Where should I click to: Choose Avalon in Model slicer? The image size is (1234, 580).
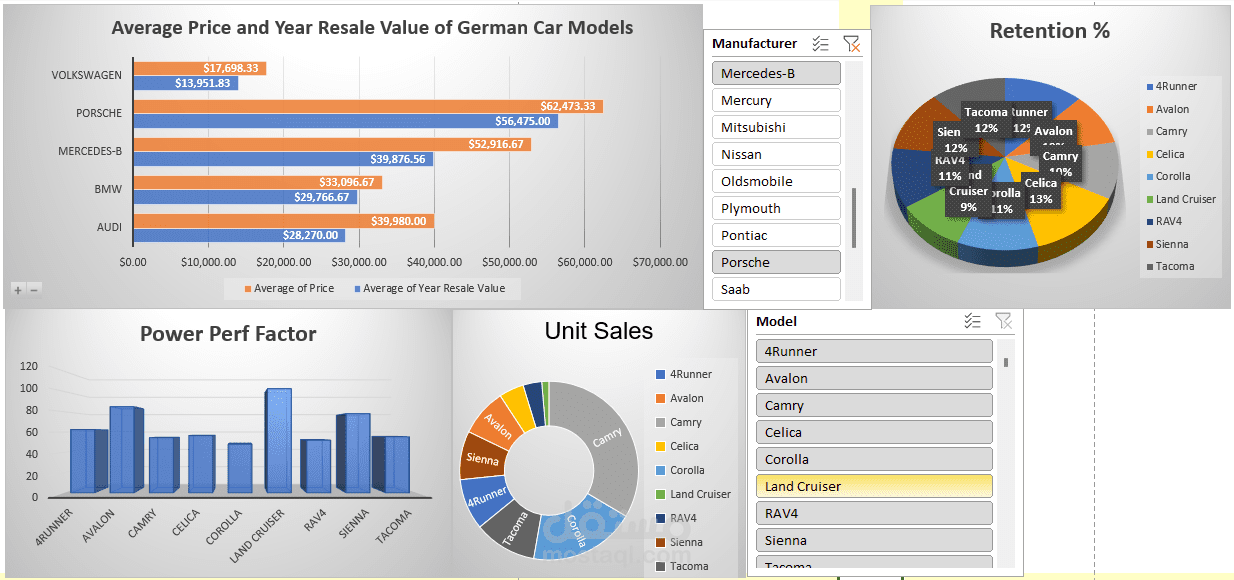click(x=874, y=378)
